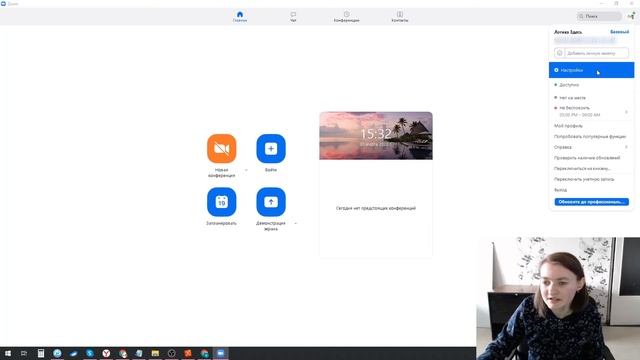Open OBS Studio from the taskbar

point(171,353)
